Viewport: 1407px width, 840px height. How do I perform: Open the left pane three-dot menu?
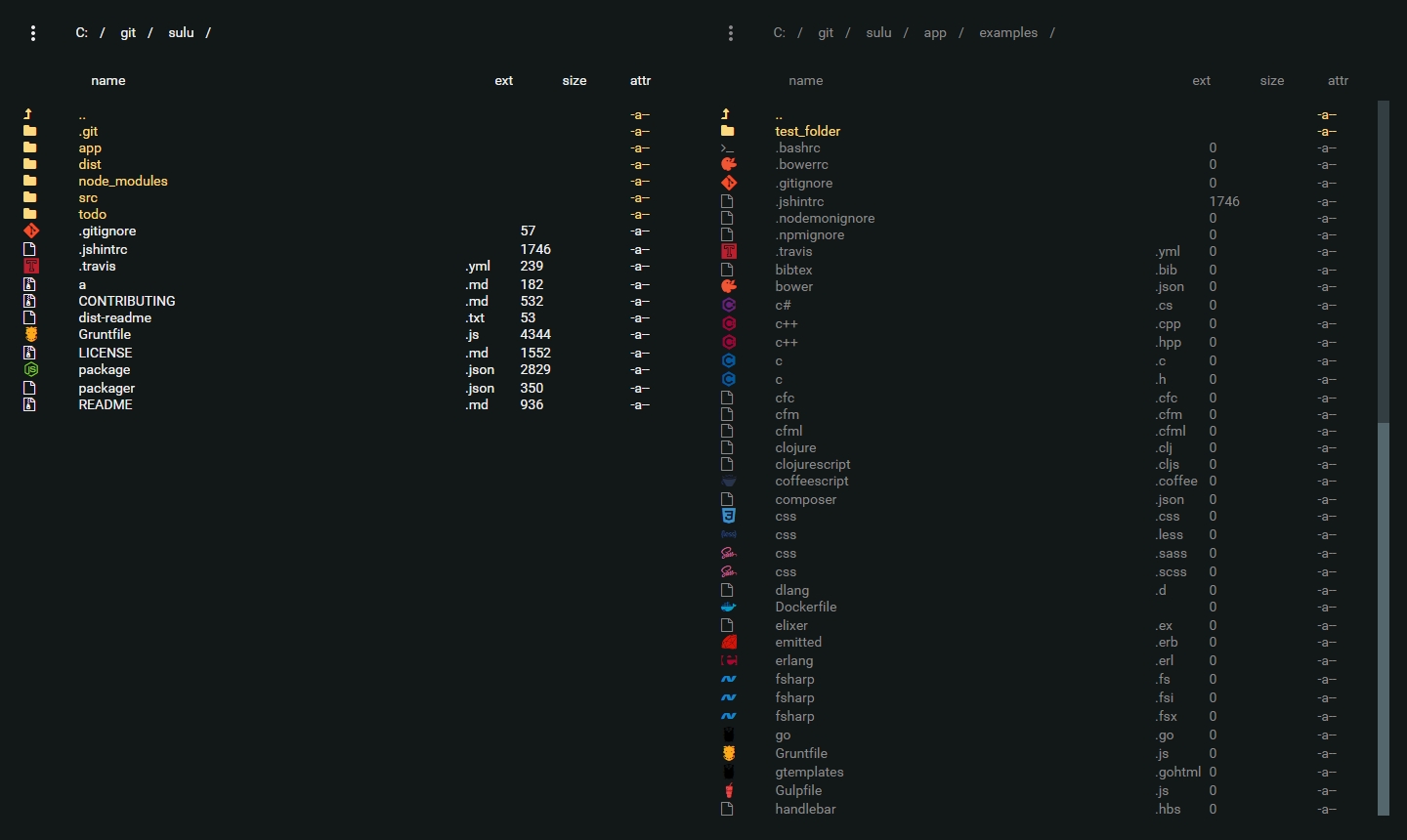pyautogui.click(x=33, y=33)
